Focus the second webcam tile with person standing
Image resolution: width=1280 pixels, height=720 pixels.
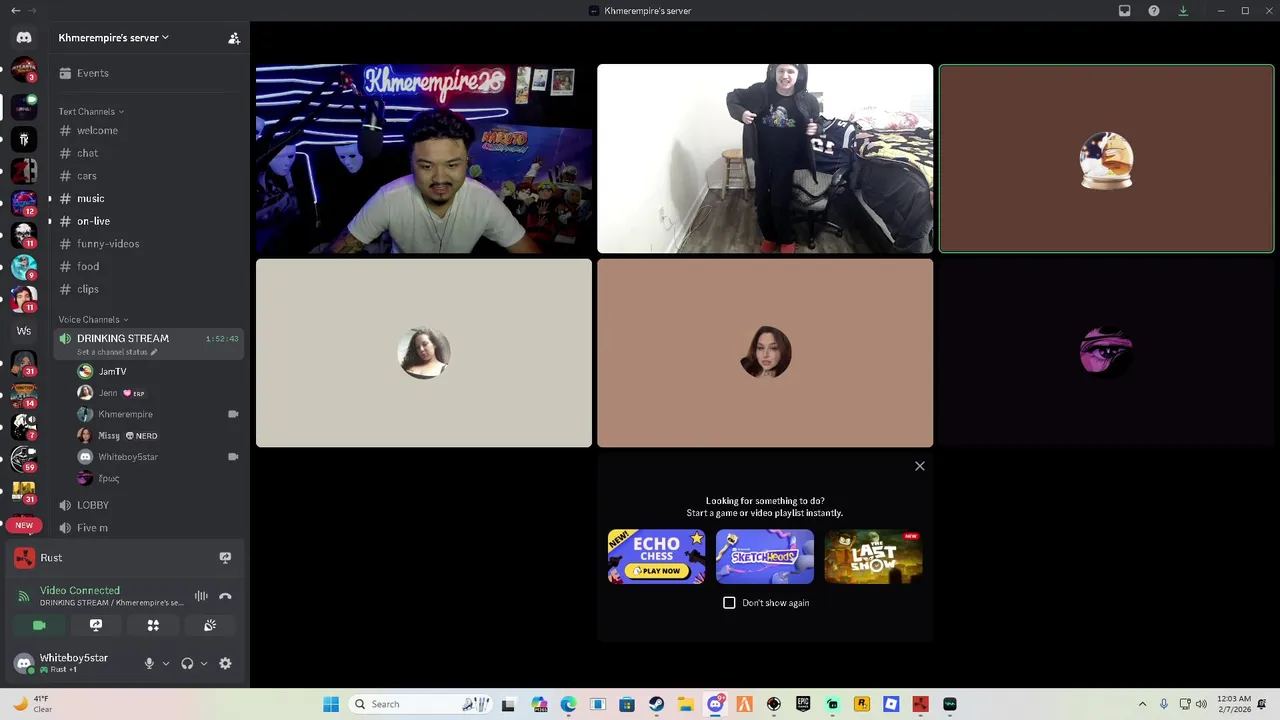tap(765, 159)
